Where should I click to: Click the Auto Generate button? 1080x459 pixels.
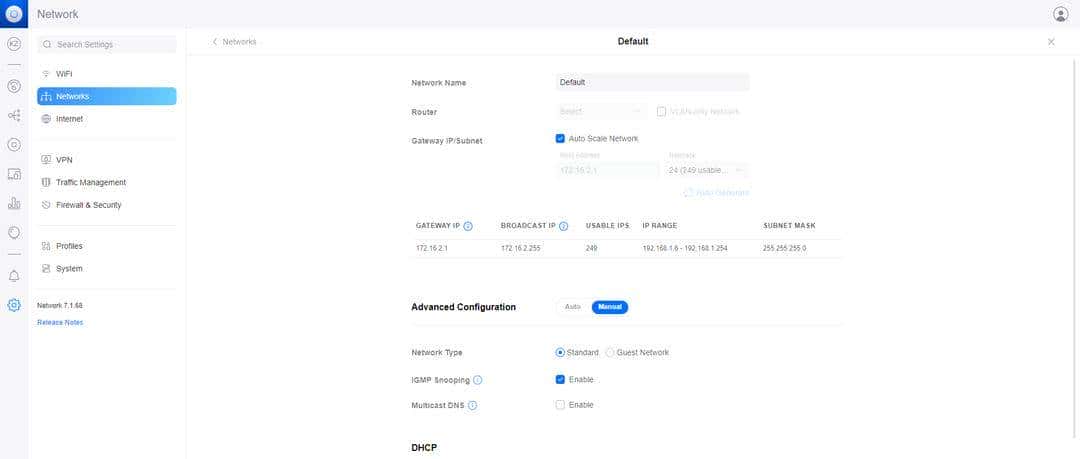click(x=716, y=193)
